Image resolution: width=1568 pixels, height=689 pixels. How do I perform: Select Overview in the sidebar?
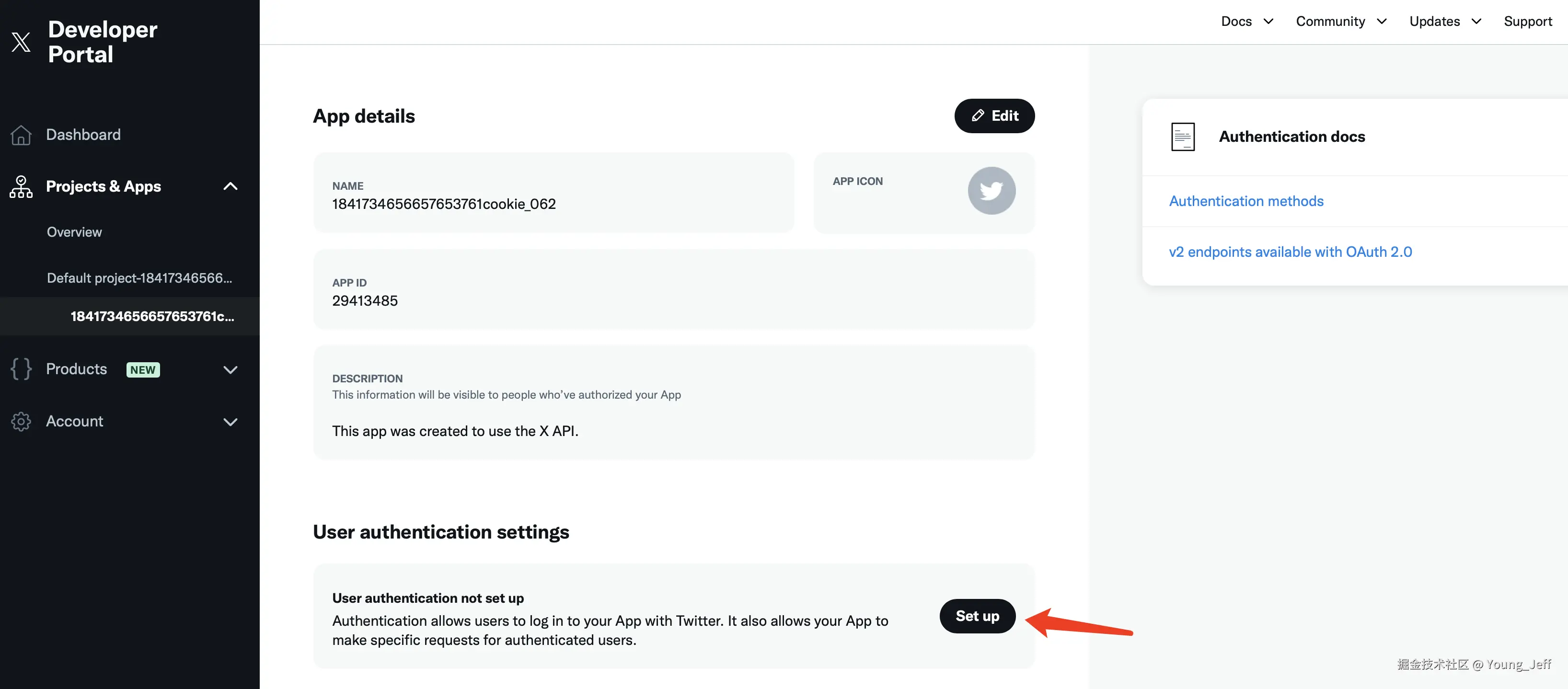74,232
